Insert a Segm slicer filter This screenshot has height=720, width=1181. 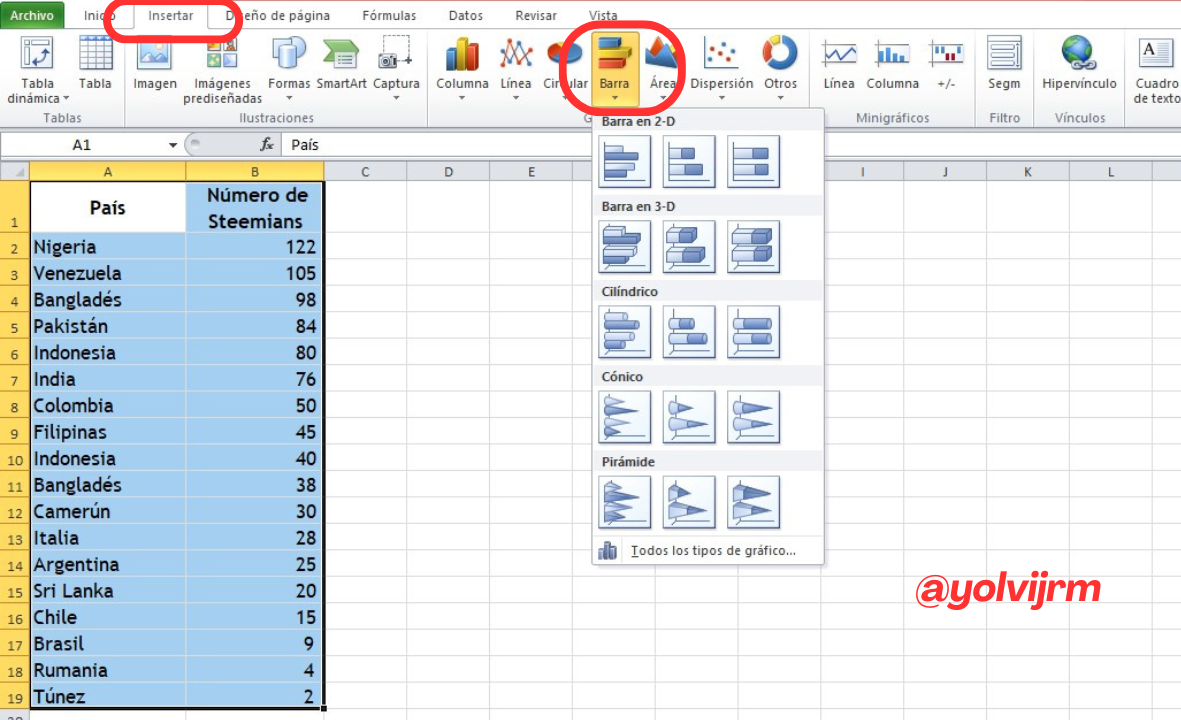click(x=1004, y=64)
